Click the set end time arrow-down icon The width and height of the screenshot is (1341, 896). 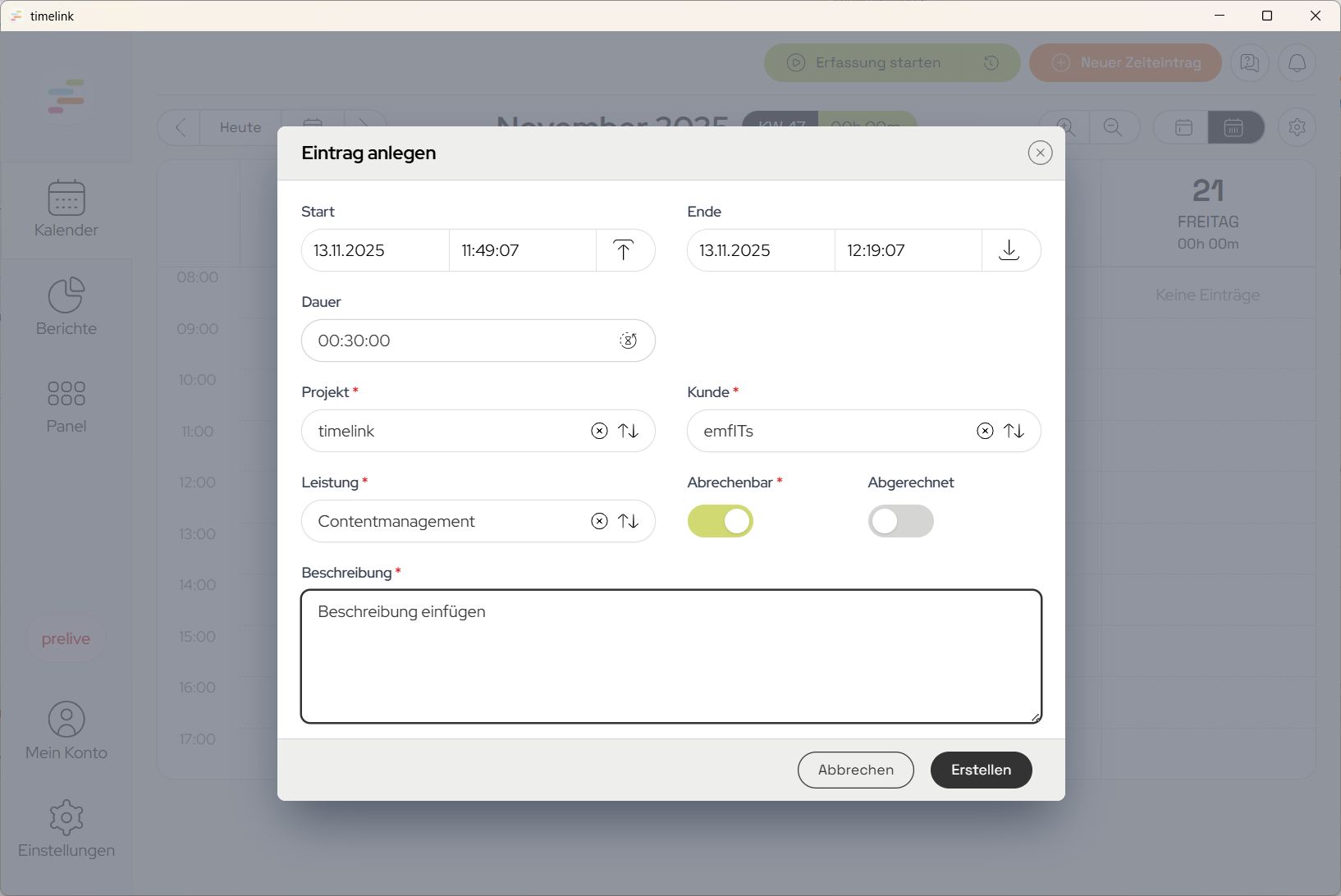[1009, 250]
